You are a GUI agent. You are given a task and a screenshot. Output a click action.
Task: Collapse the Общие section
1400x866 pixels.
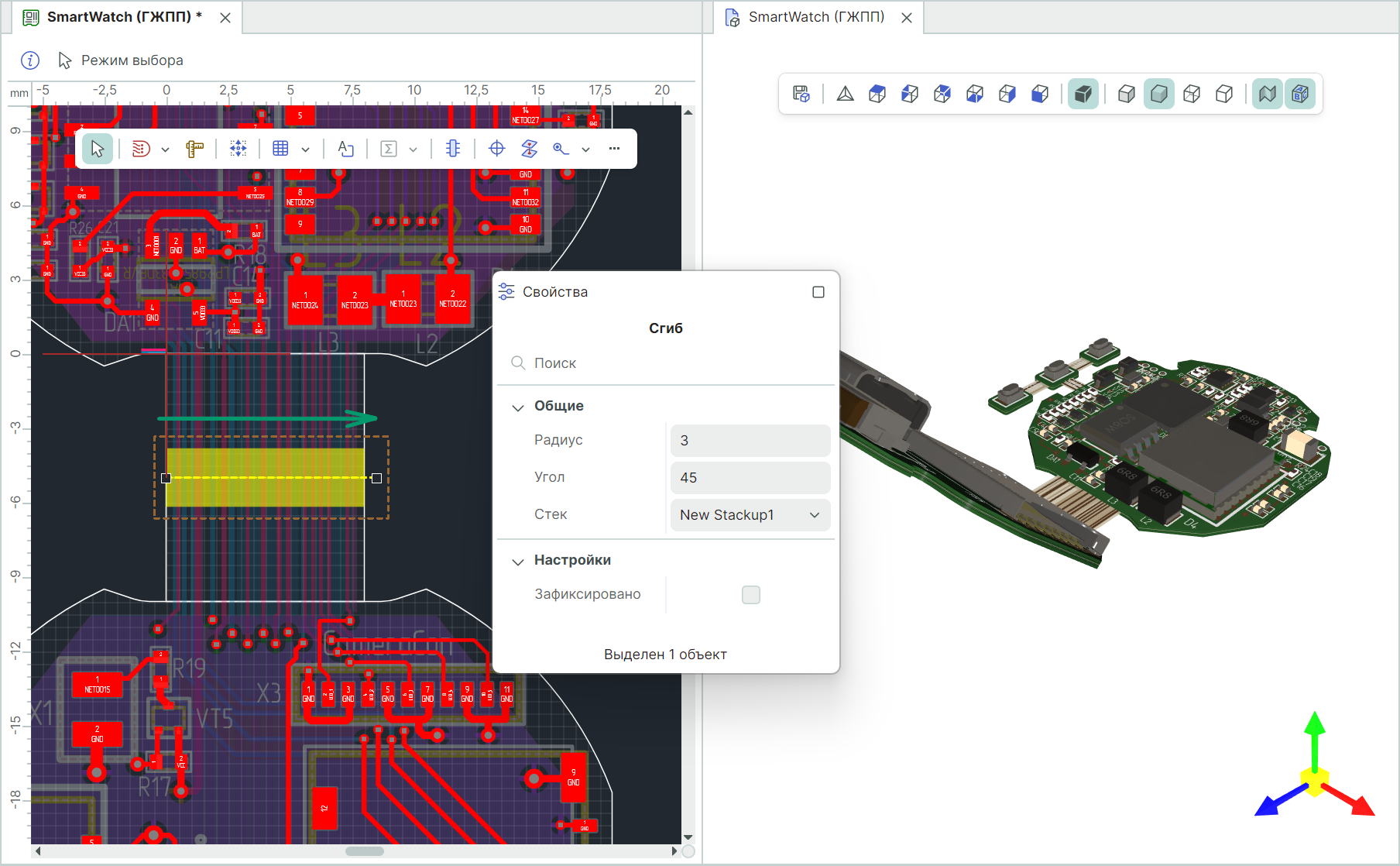[x=518, y=407]
